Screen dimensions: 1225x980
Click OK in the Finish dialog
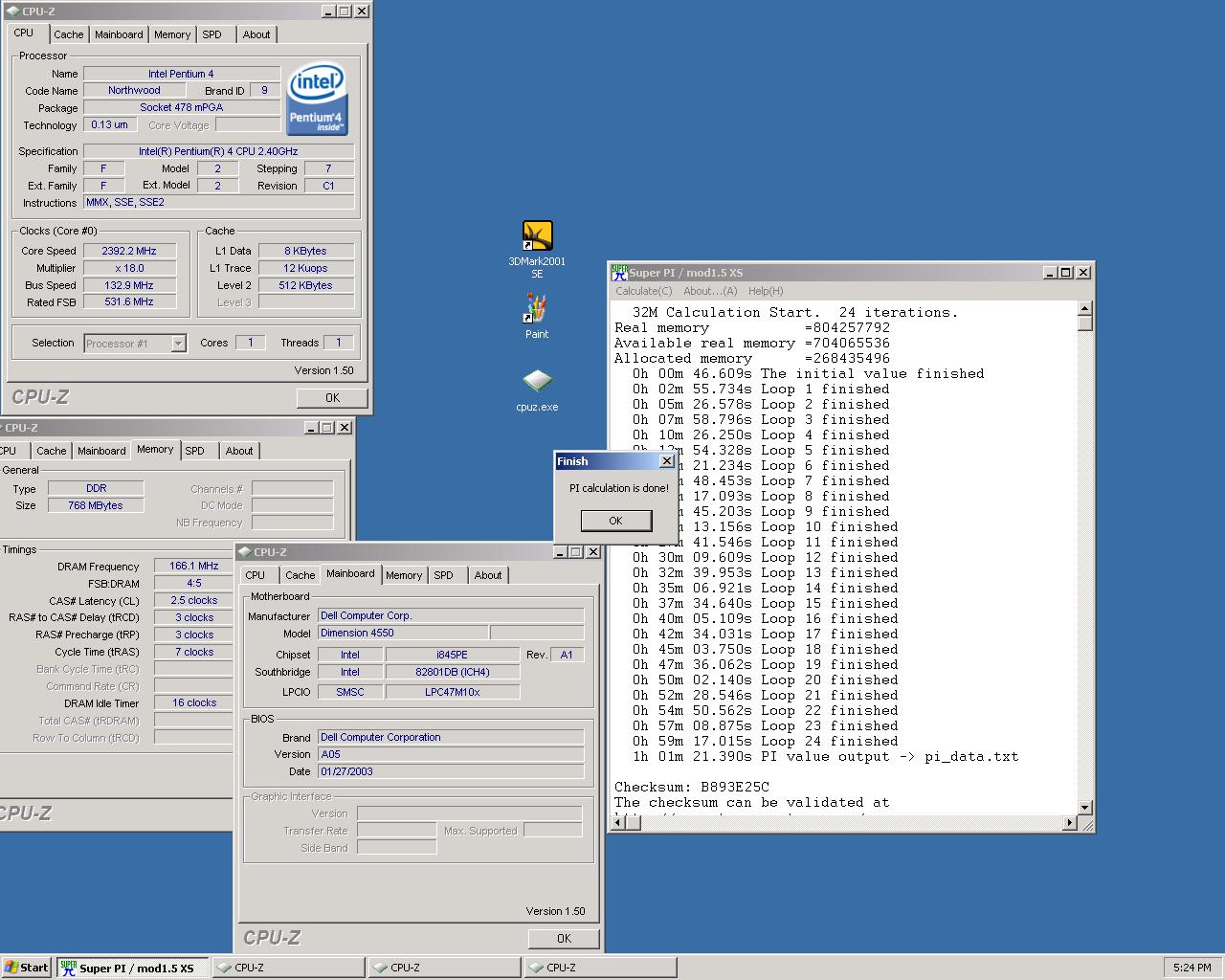(x=615, y=521)
